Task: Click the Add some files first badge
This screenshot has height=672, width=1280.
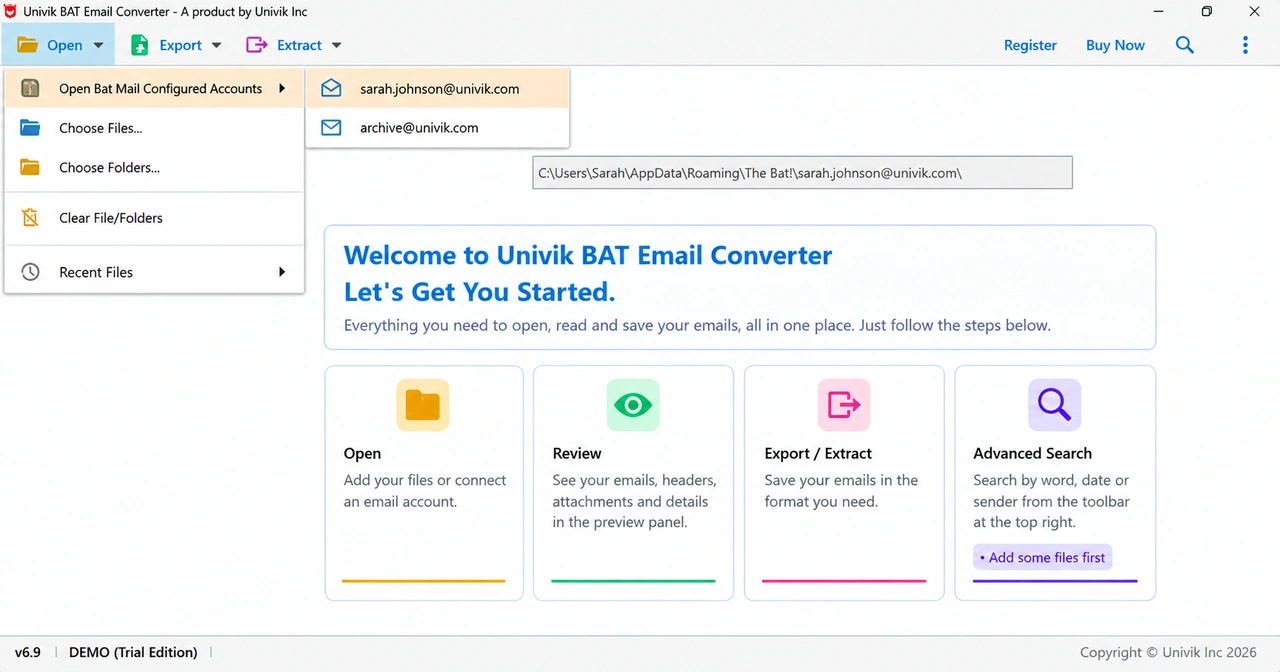Action: pos(1042,557)
